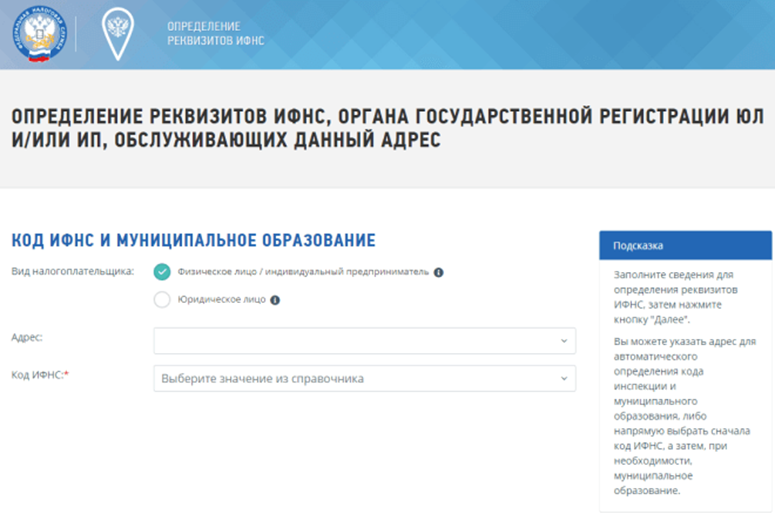Click the Код ИФНС и муниципальное образование heading
Viewport: 775px width, 514px height.
[x=193, y=240]
